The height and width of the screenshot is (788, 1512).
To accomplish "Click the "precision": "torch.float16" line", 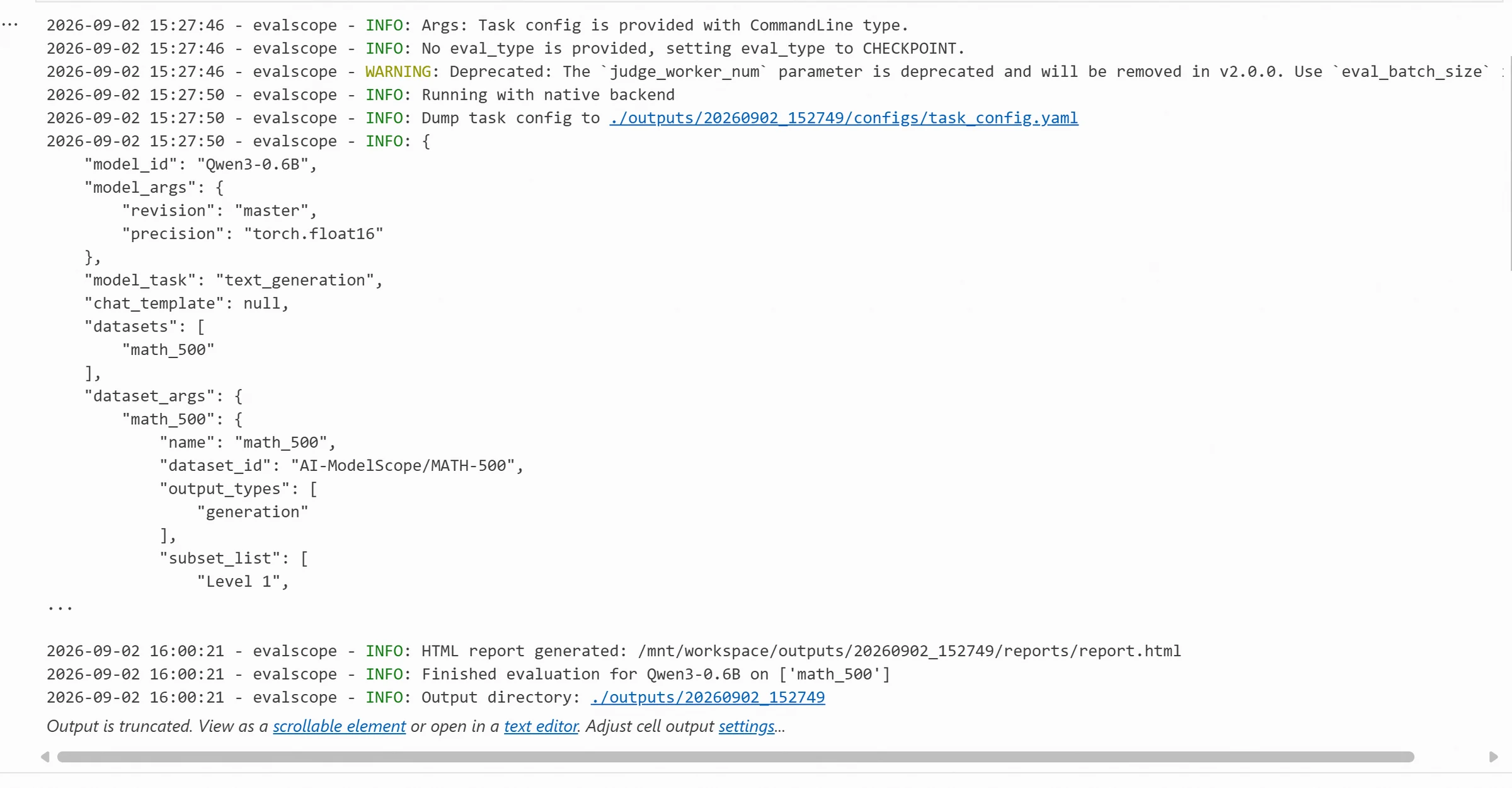I will coord(253,234).
